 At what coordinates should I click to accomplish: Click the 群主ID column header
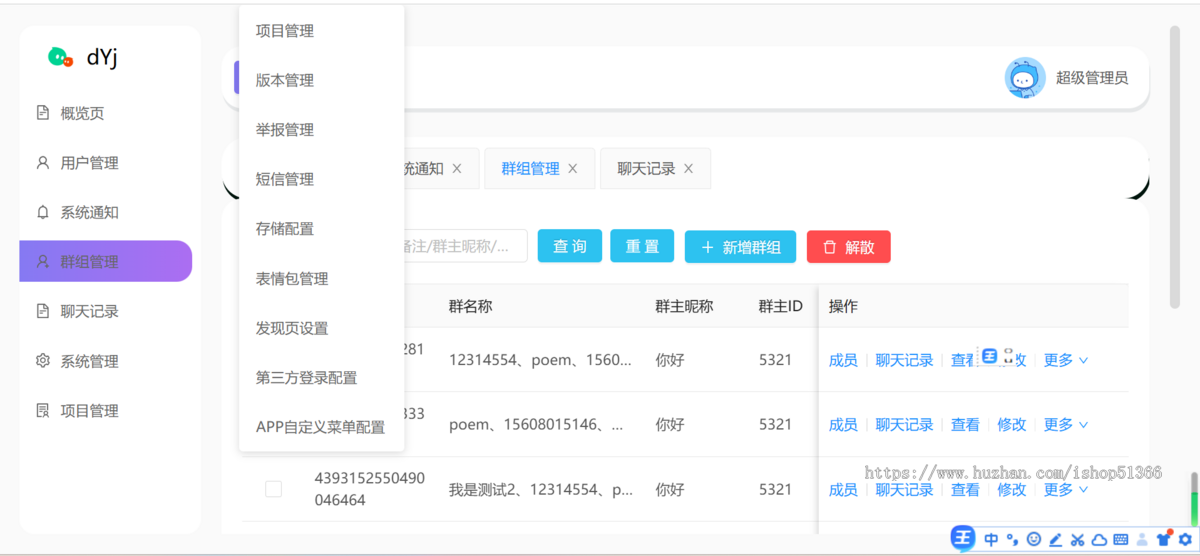[x=780, y=306]
